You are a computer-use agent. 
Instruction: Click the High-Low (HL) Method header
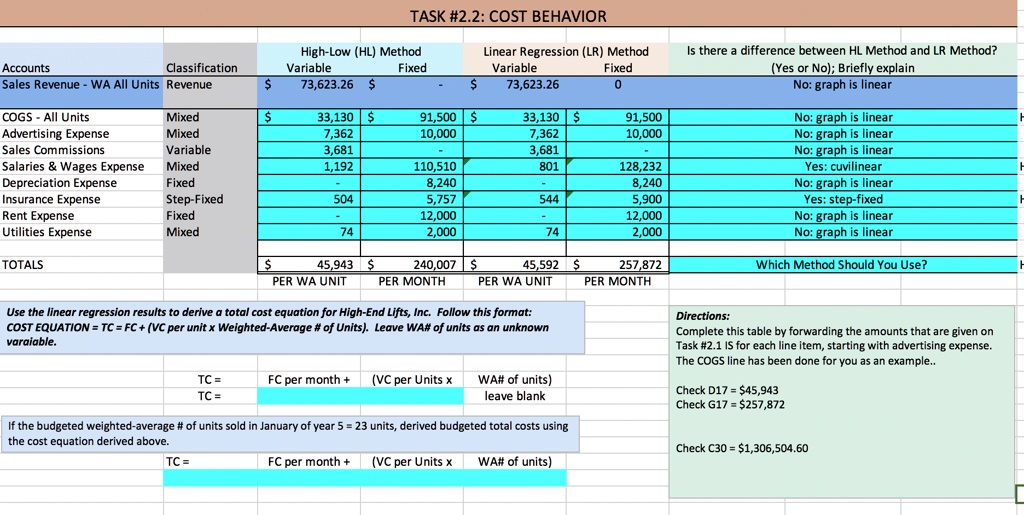[x=360, y=51]
